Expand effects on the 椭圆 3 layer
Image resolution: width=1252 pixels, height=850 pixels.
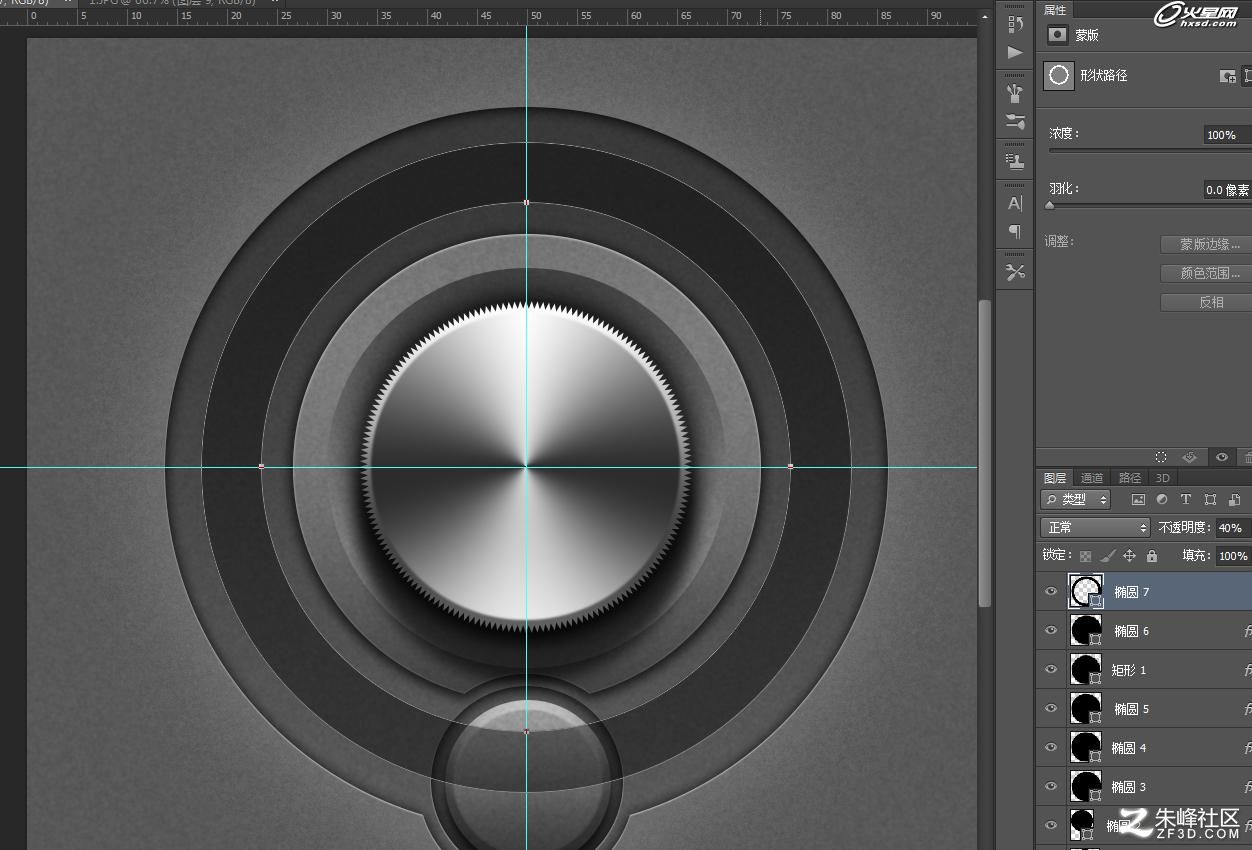(x=1247, y=787)
